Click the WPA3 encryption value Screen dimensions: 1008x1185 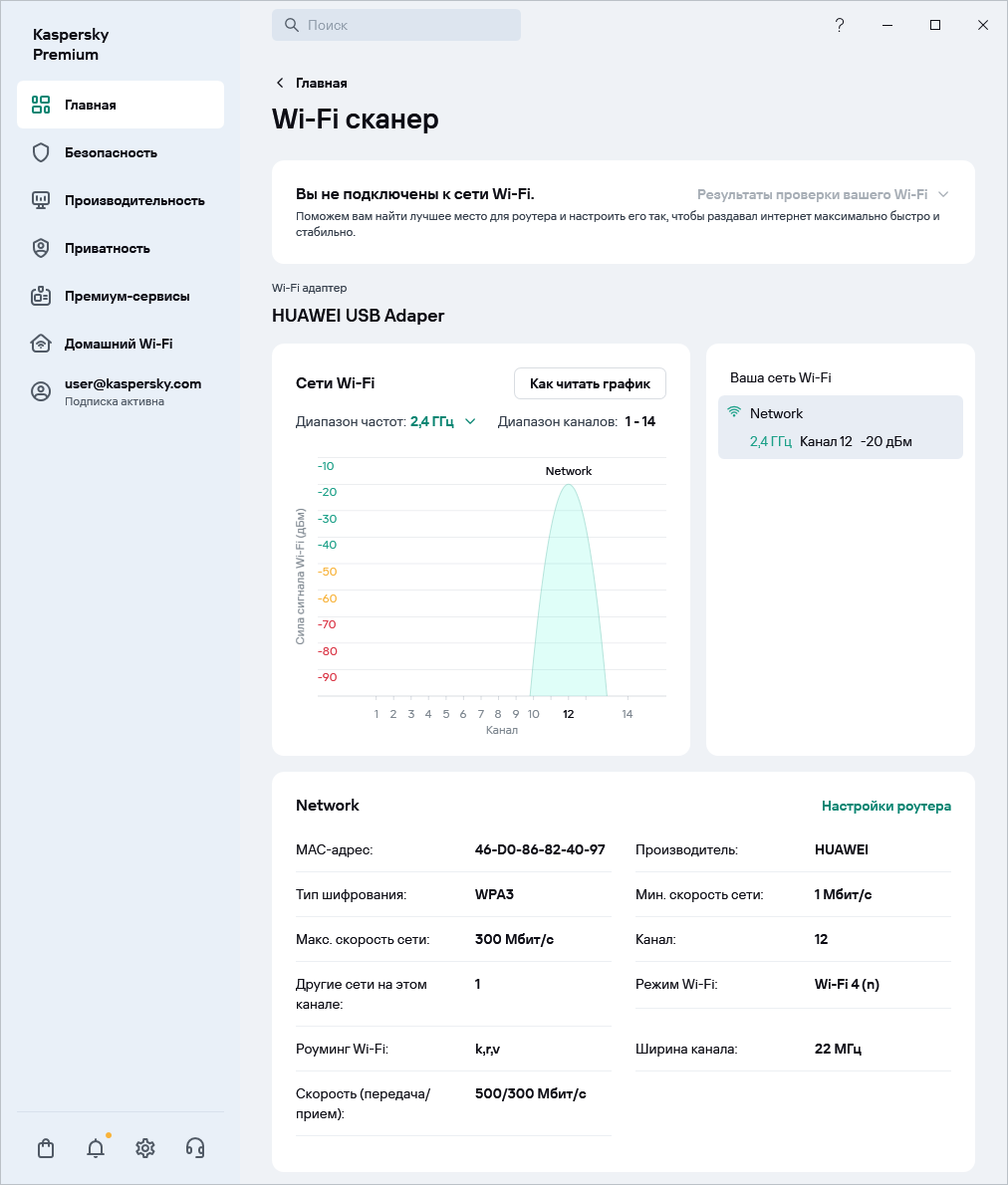[495, 894]
